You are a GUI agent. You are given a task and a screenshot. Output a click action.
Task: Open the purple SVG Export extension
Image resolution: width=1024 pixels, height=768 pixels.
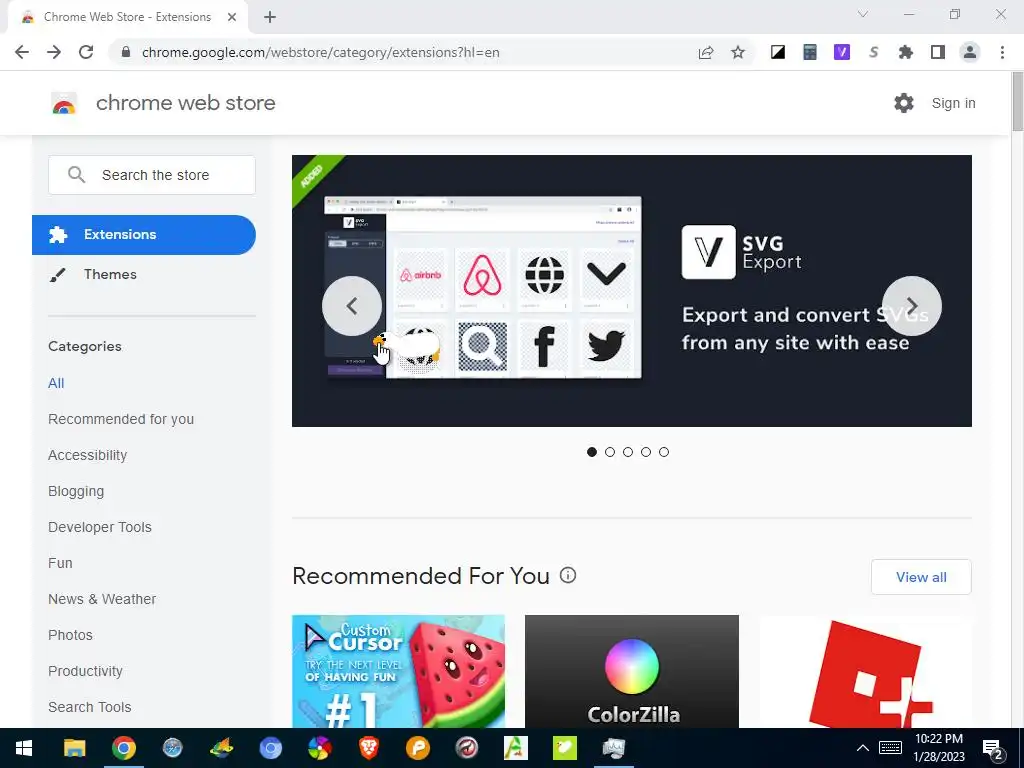[842, 52]
